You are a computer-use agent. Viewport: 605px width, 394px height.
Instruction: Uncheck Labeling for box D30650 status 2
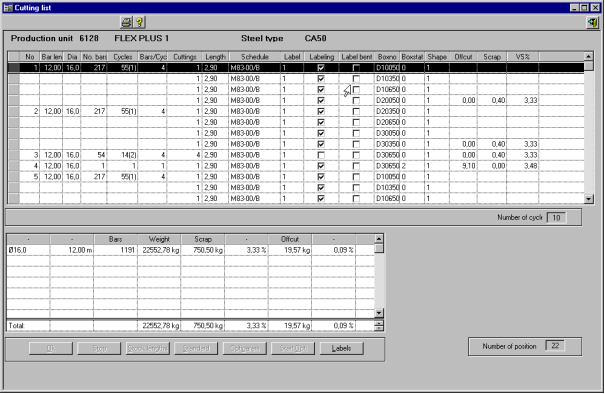coord(321,166)
